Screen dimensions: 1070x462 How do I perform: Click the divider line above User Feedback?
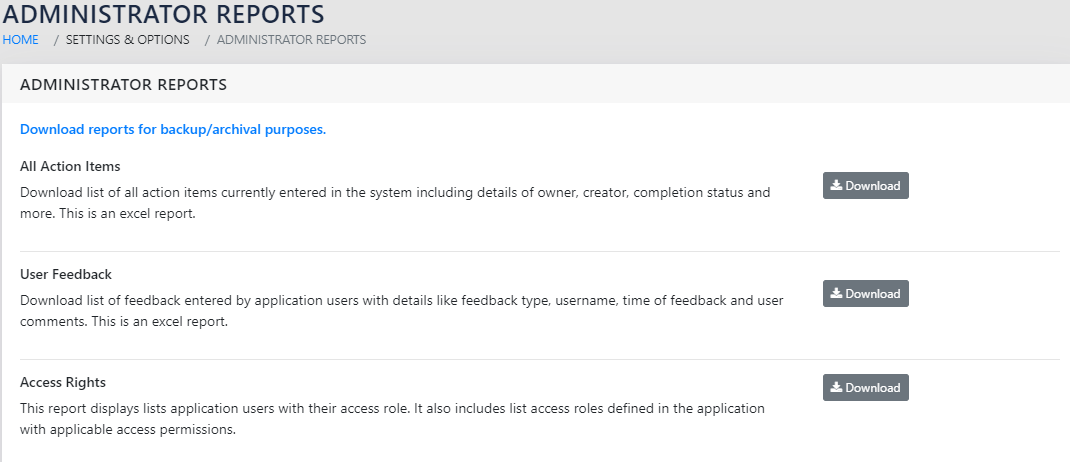(x=540, y=251)
